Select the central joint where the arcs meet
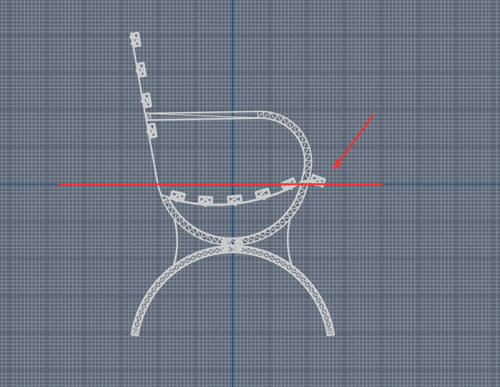This screenshot has width=500, height=387. pos(233,245)
